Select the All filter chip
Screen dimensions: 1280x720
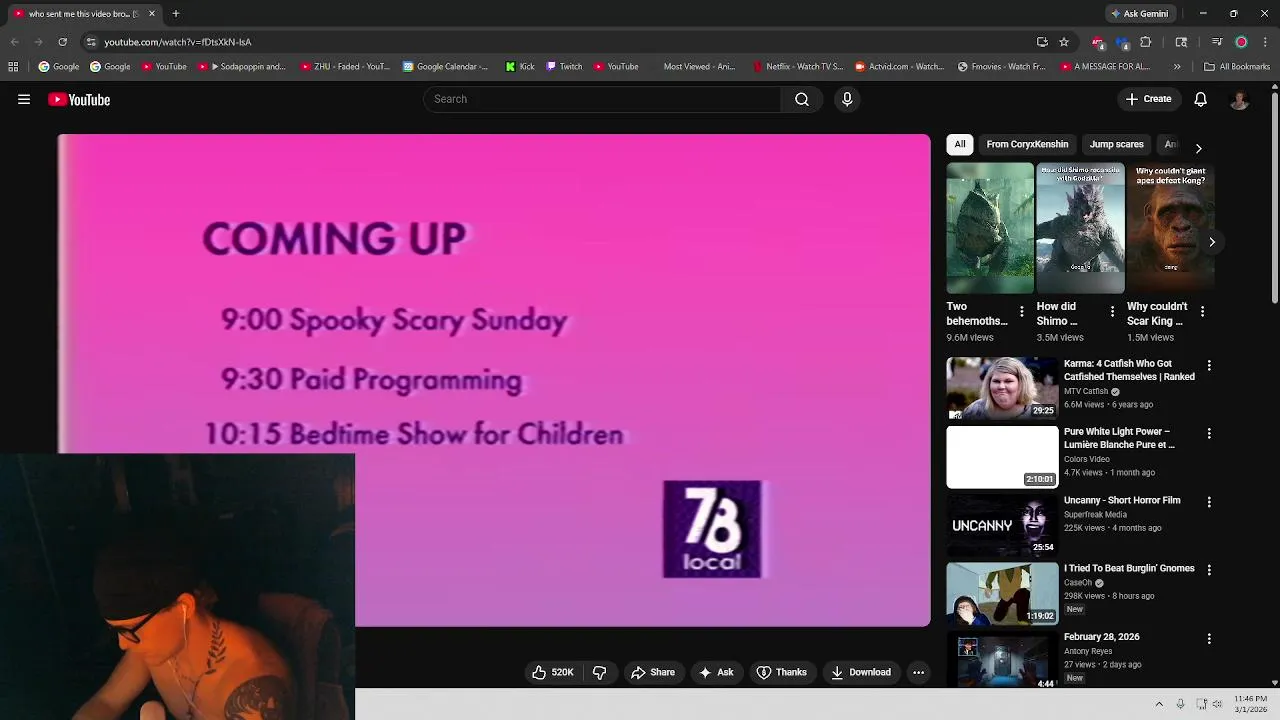click(960, 144)
